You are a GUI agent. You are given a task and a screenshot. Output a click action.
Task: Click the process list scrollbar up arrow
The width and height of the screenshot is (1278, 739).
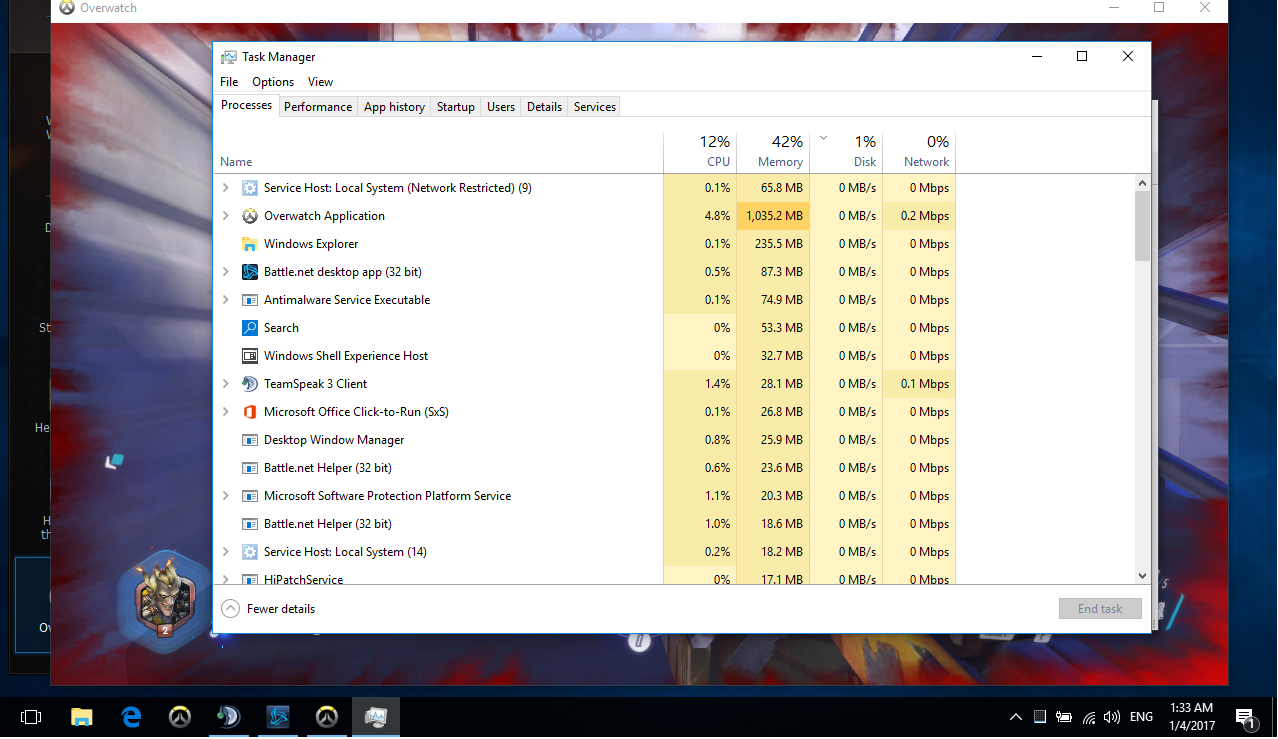tap(1143, 183)
